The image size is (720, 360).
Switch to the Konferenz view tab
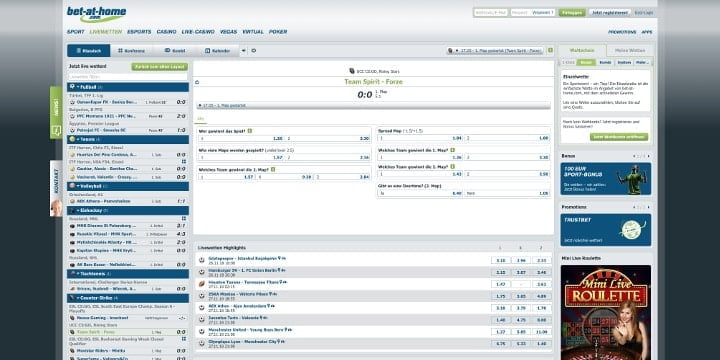(131, 51)
